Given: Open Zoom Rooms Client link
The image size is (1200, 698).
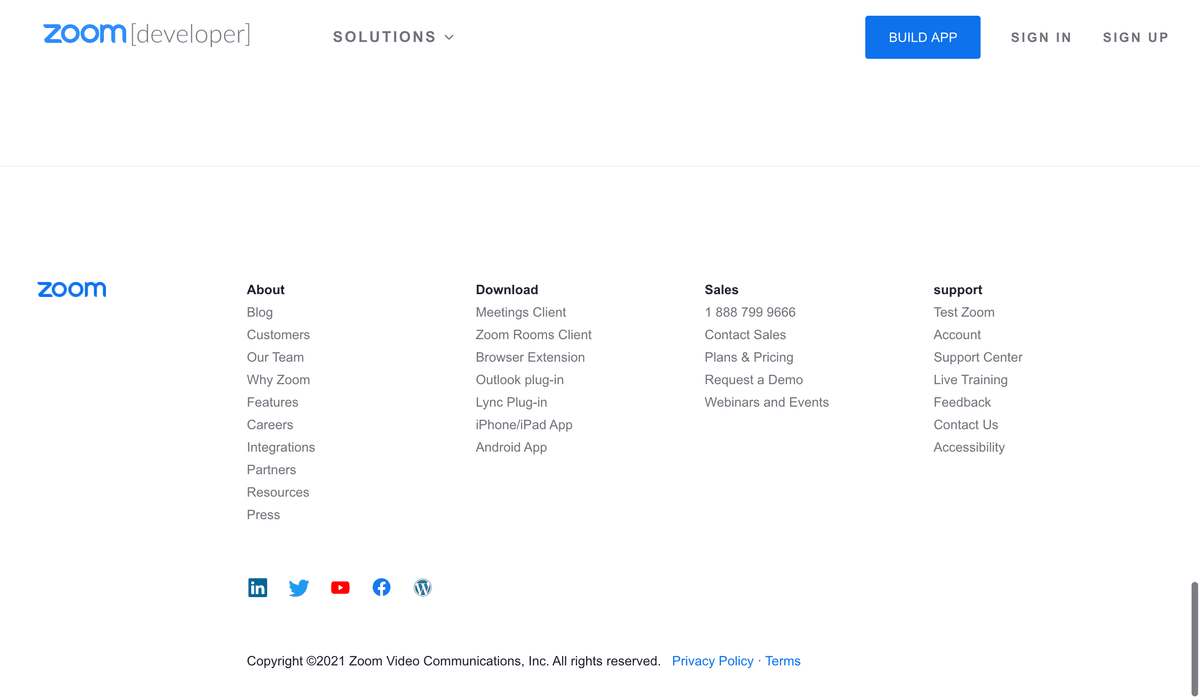Looking at the screenshot, I should (x=534, y=335).
